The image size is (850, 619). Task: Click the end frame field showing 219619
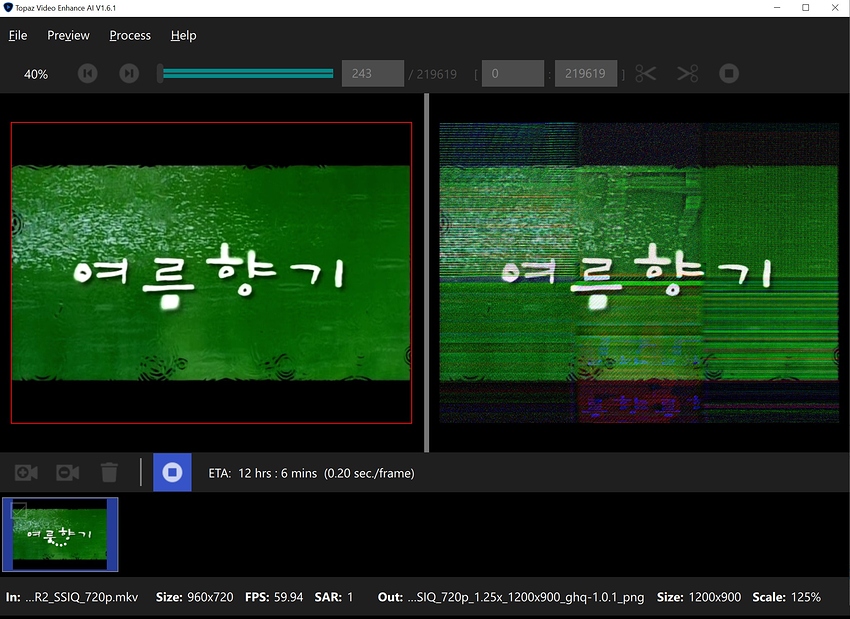click(586, 73)
